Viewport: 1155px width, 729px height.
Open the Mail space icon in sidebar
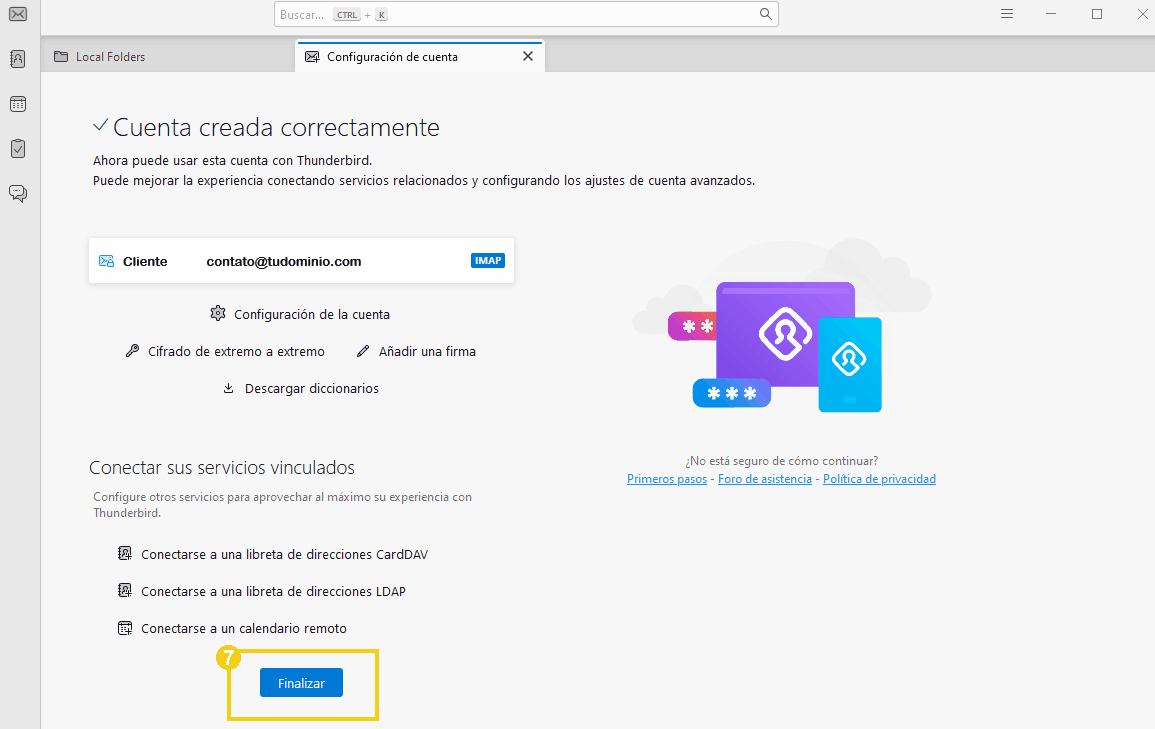[x=18, y=14]
